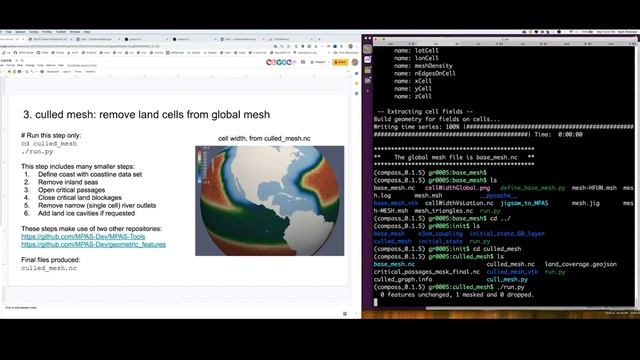Click the first collaborator avatar in Slides header

(x=268, y=62)
